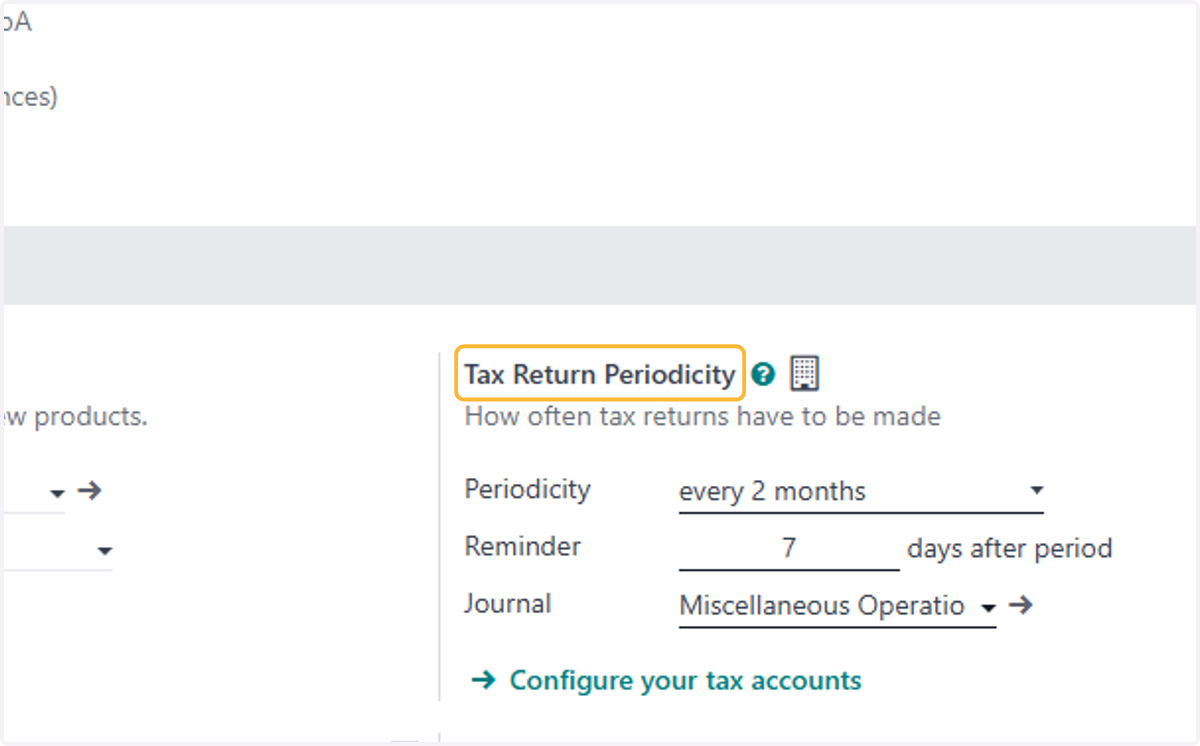This screenshot has height=746, width=1200.
Task: Open the Journal dropdown showing Miscellaneous Operations
Action: point(837,606)
